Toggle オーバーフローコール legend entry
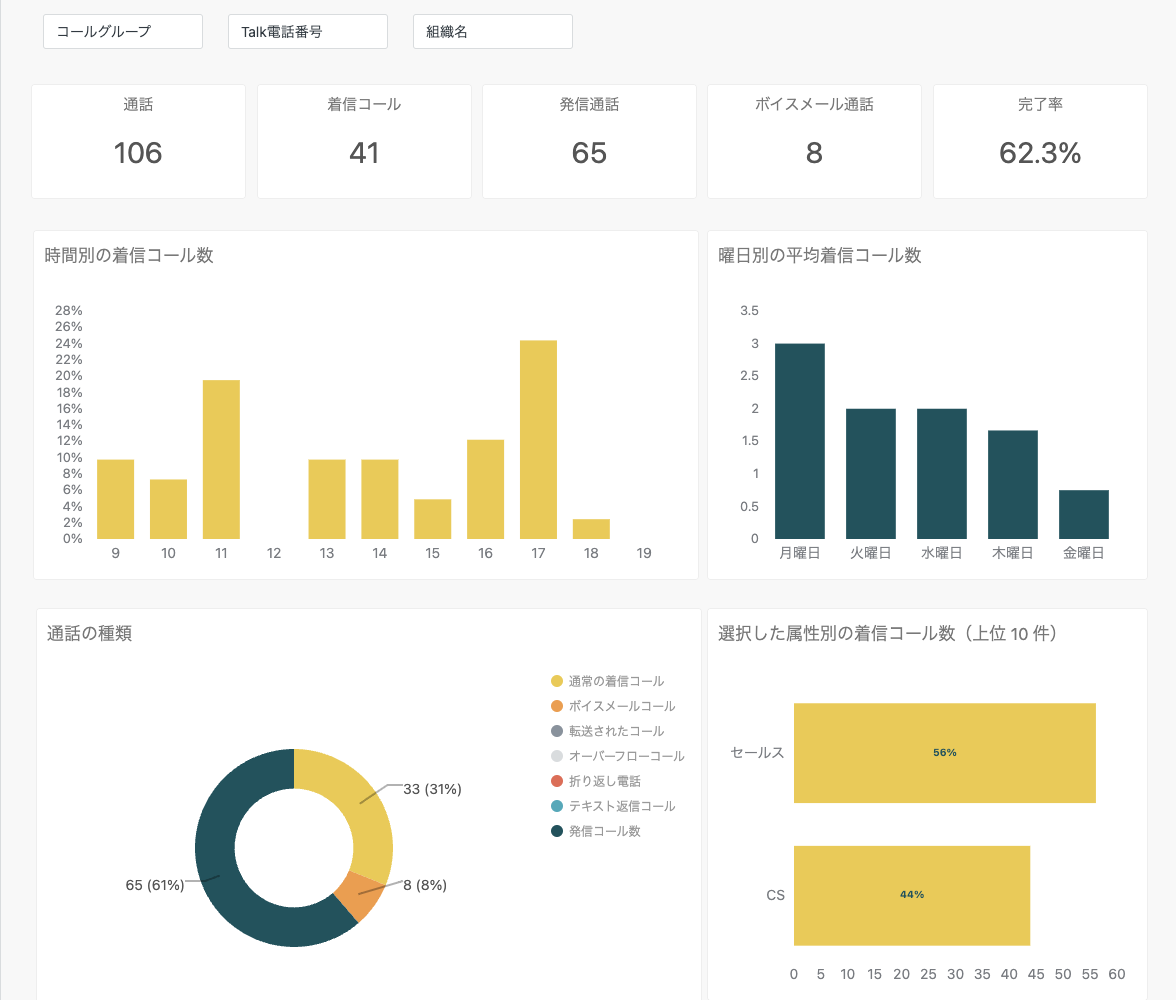The height and width of the screenshot is (1000, 1176). click(x=617, y=756)
